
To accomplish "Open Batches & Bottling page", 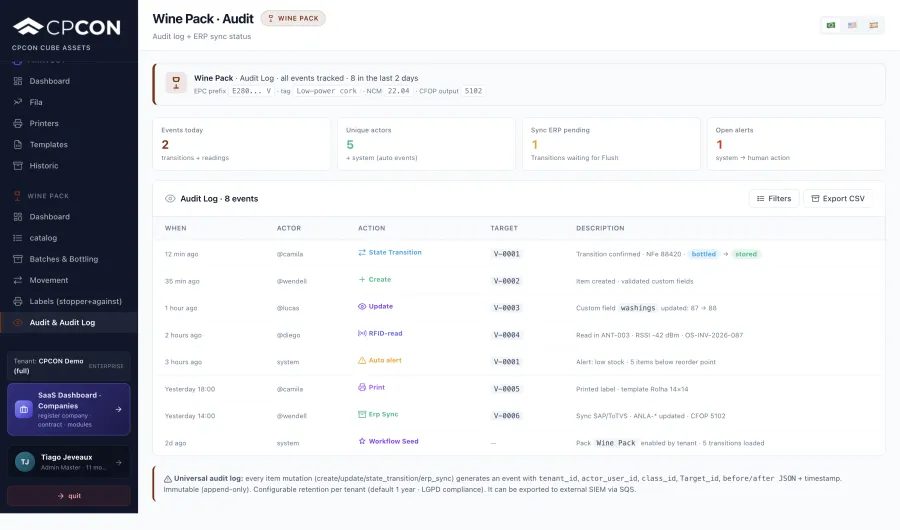I will pos(69,259).
